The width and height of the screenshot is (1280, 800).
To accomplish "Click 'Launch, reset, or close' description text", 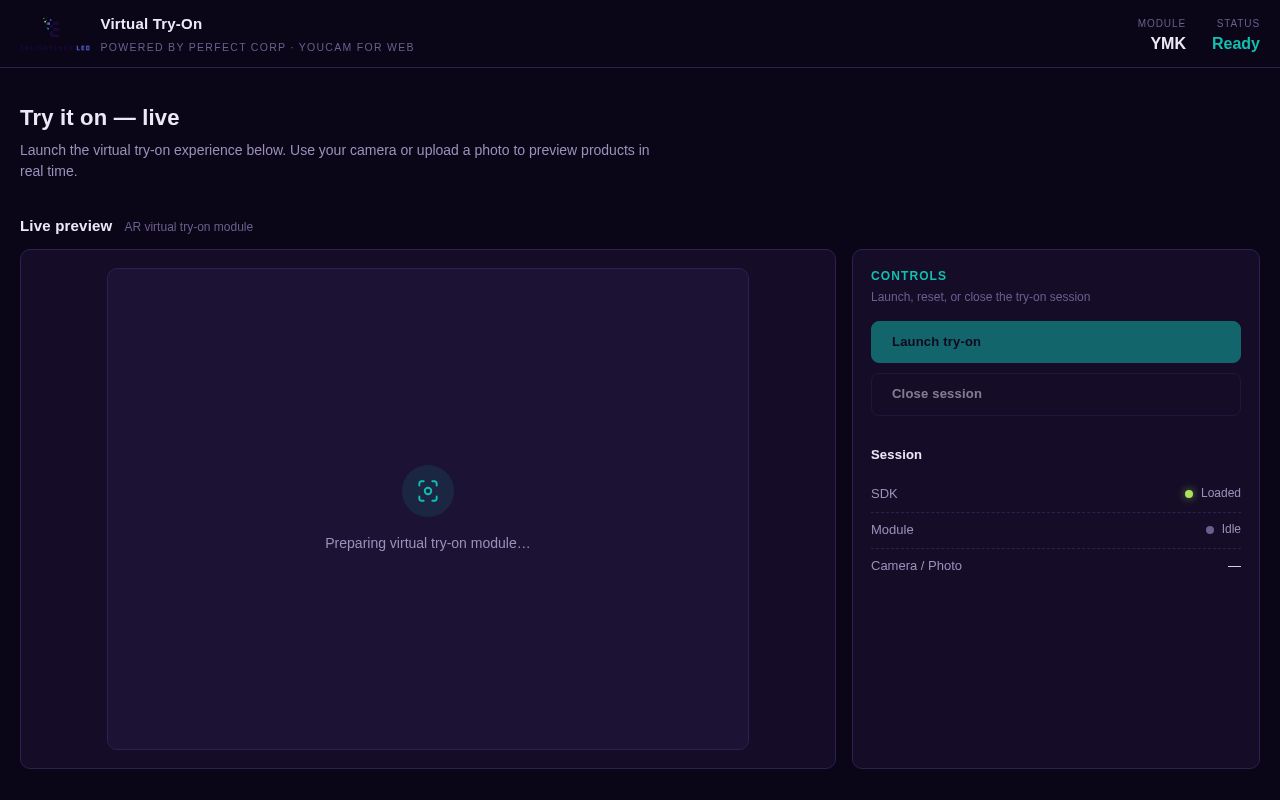I will pos(980,297).
